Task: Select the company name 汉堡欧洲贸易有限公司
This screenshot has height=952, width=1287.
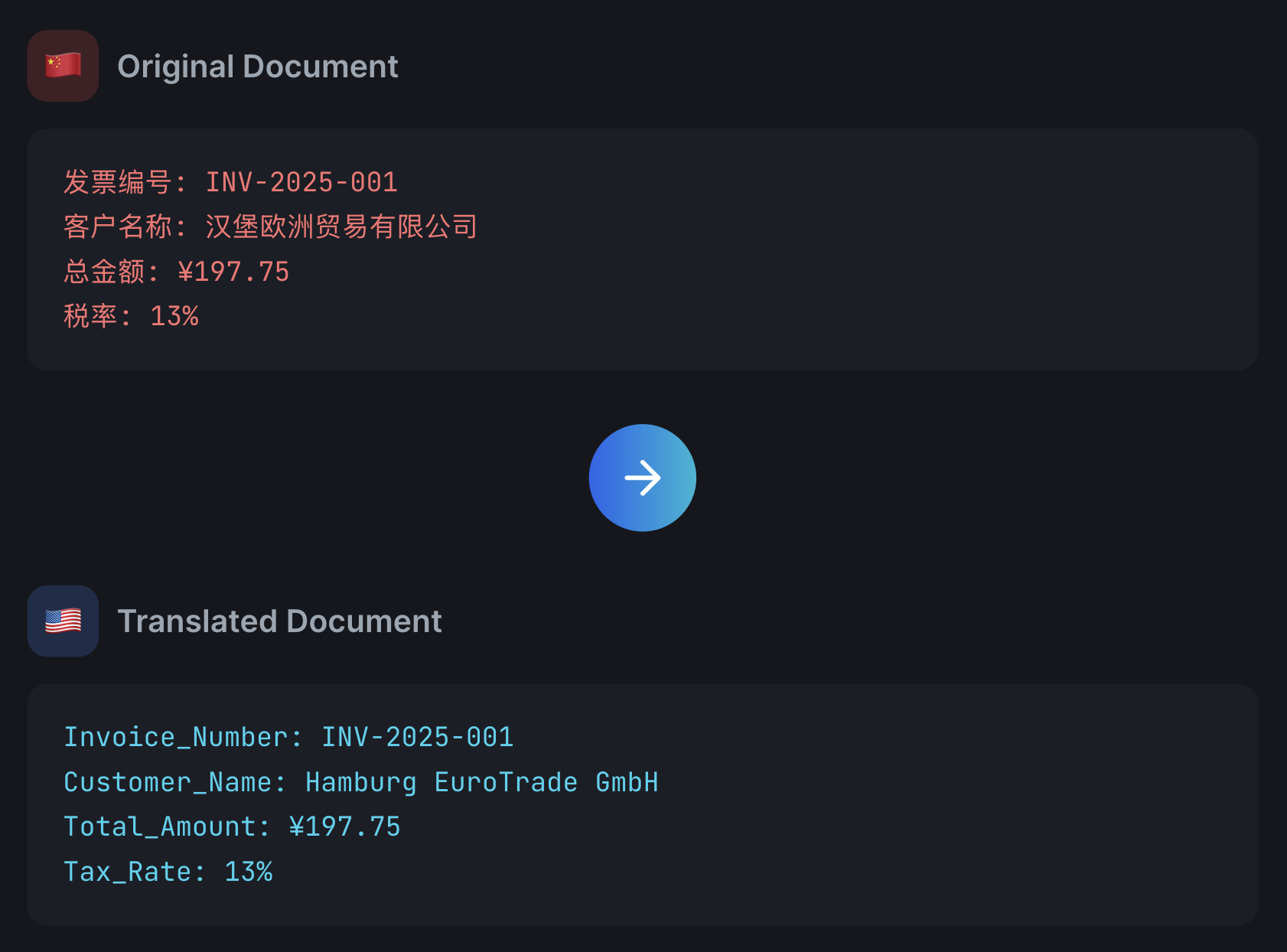Action: click(341, 227)
